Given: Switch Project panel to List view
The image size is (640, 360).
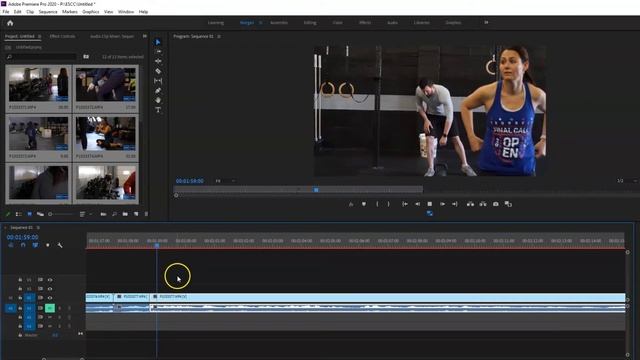Looking at the screenshot, I should click(x=18, y=214).
